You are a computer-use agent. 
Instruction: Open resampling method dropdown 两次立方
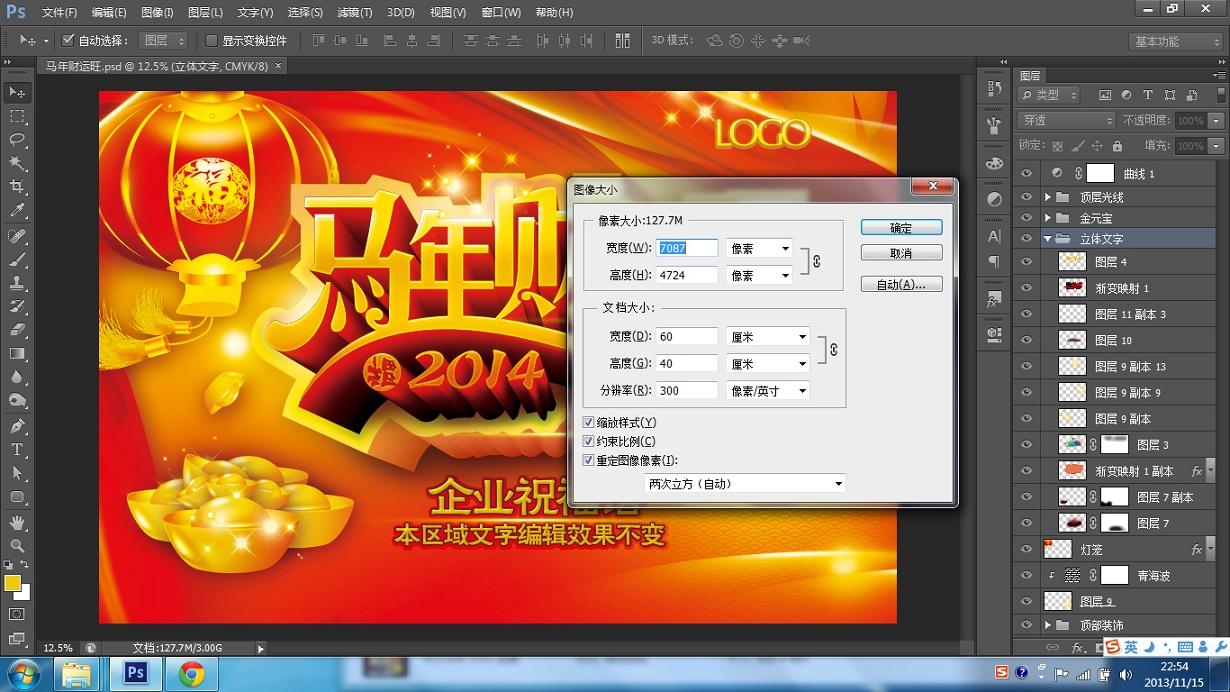pos(745,484)
